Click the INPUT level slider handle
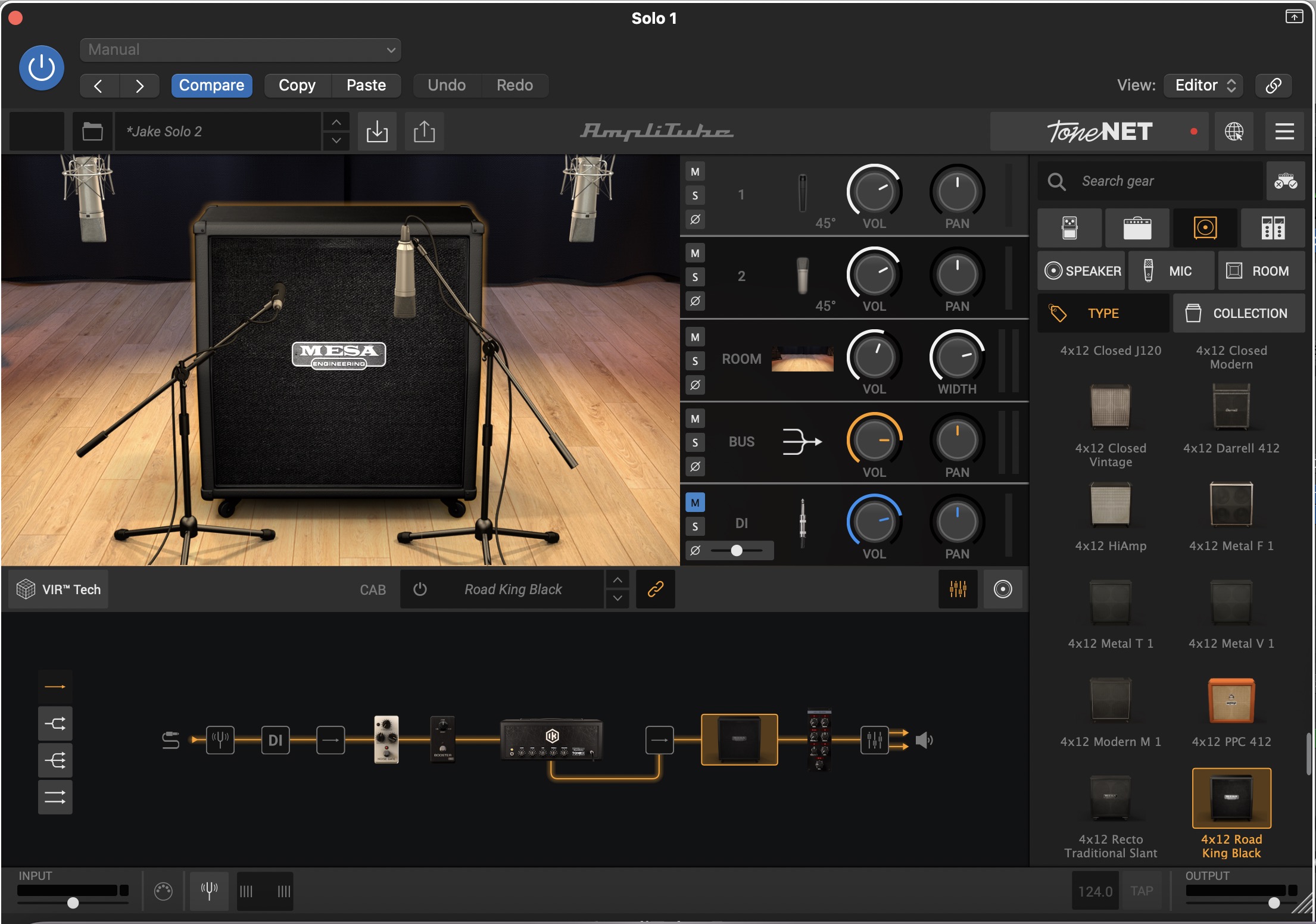This screenshot has width=1316, height=924. 73,903
